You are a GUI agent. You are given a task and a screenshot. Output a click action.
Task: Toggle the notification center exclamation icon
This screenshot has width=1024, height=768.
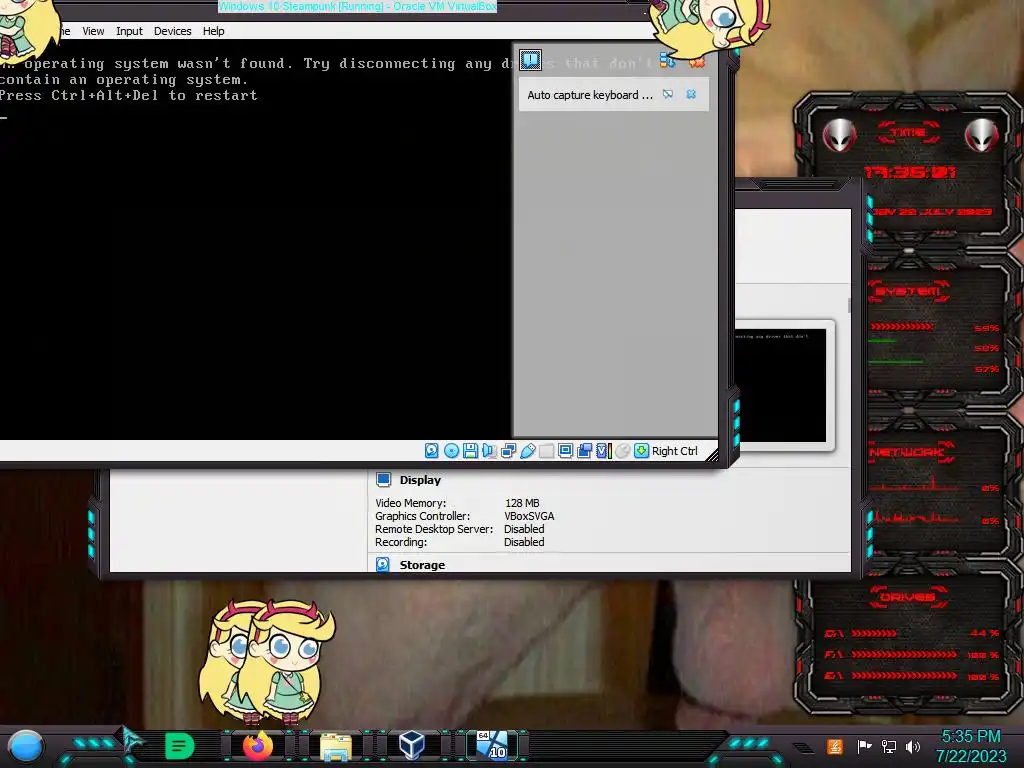(x=530, y=60)
